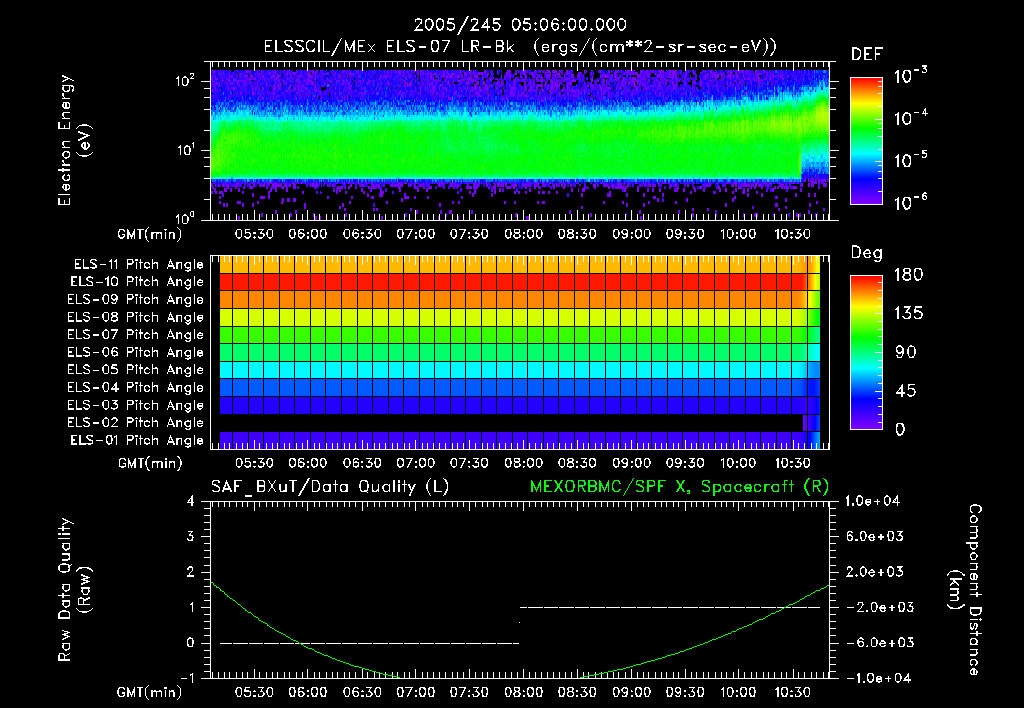This screenshot has width=1024, height=708.
Task: Select the ELS-08 Pitch Angle label
Action: coord(135,317)
